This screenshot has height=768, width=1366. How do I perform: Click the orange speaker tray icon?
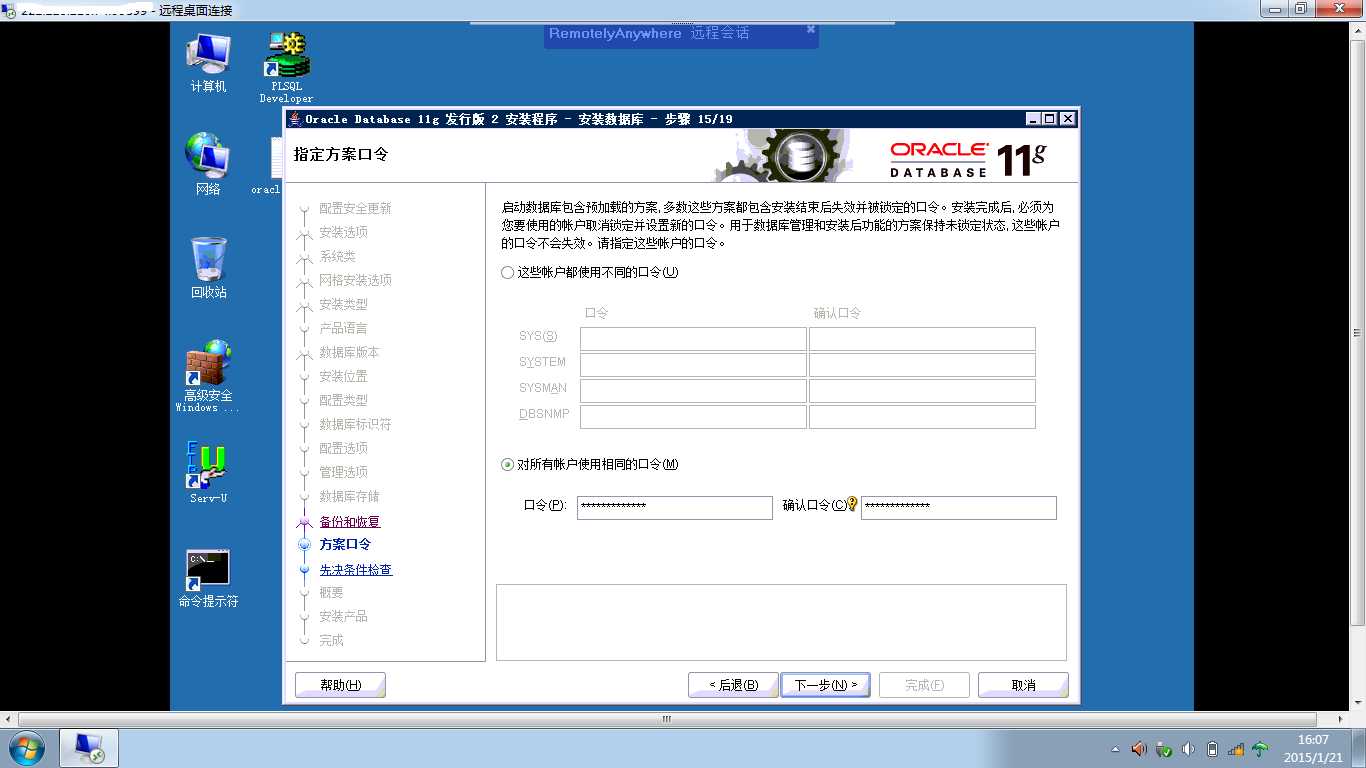click(x=1139, y=748)
